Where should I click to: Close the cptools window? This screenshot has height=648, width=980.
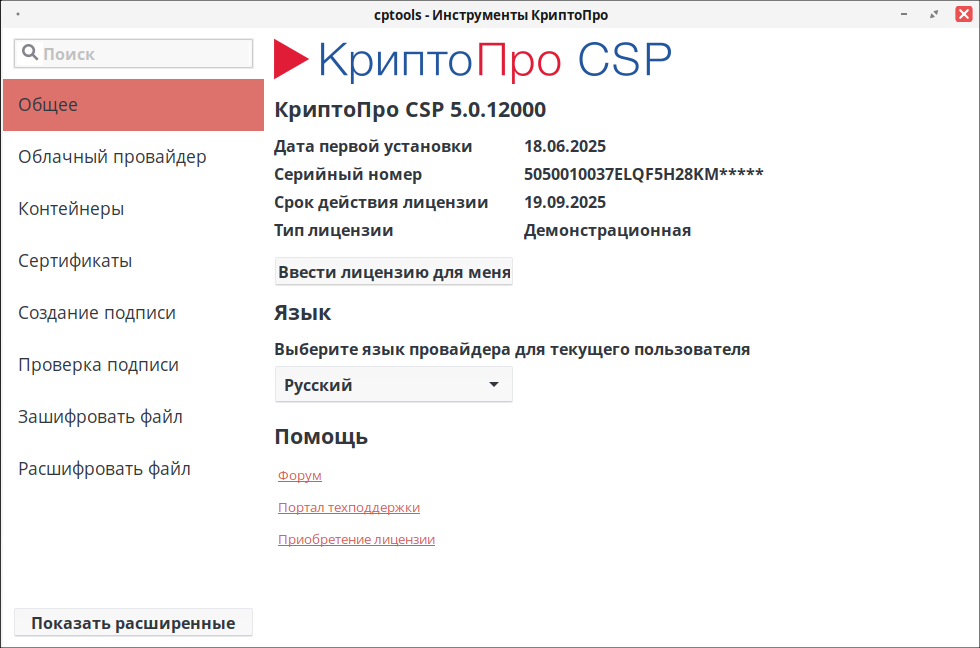[x=964, y=14]
